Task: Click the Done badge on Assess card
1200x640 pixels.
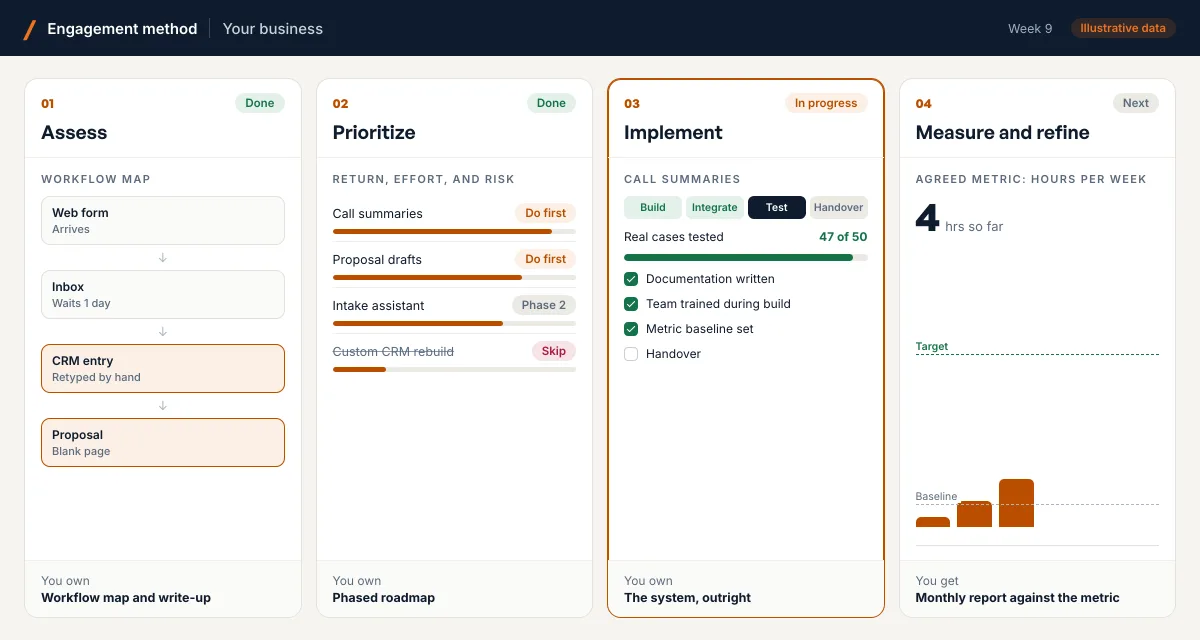Action: pos(260,103)
